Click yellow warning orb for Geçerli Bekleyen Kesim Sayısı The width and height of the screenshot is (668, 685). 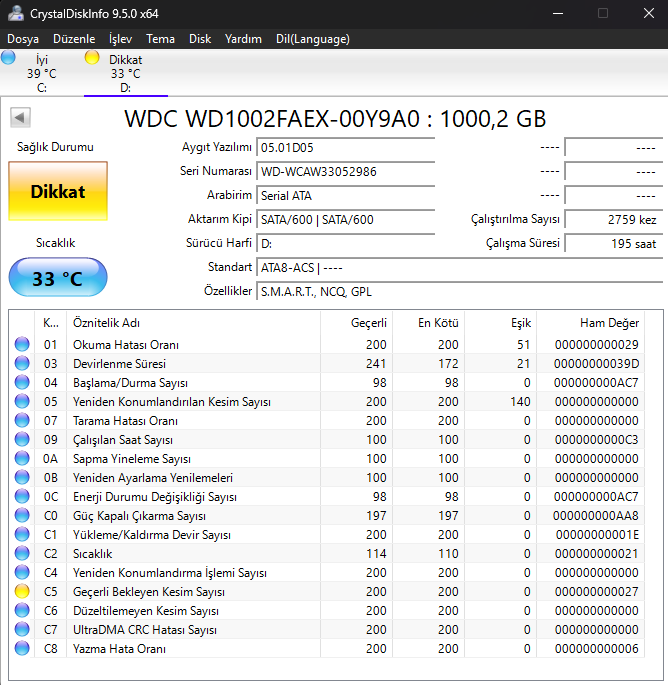click(22, 591)
